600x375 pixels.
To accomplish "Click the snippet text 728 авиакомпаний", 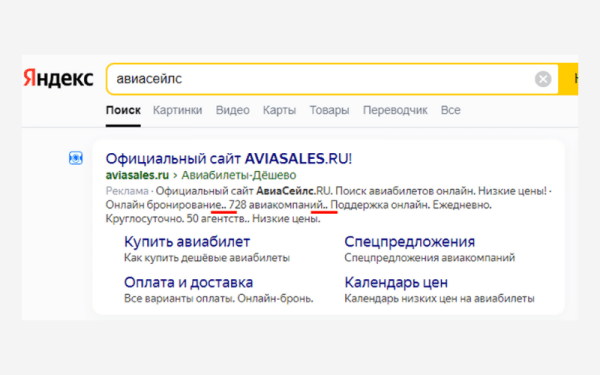I will pos(276,205).
